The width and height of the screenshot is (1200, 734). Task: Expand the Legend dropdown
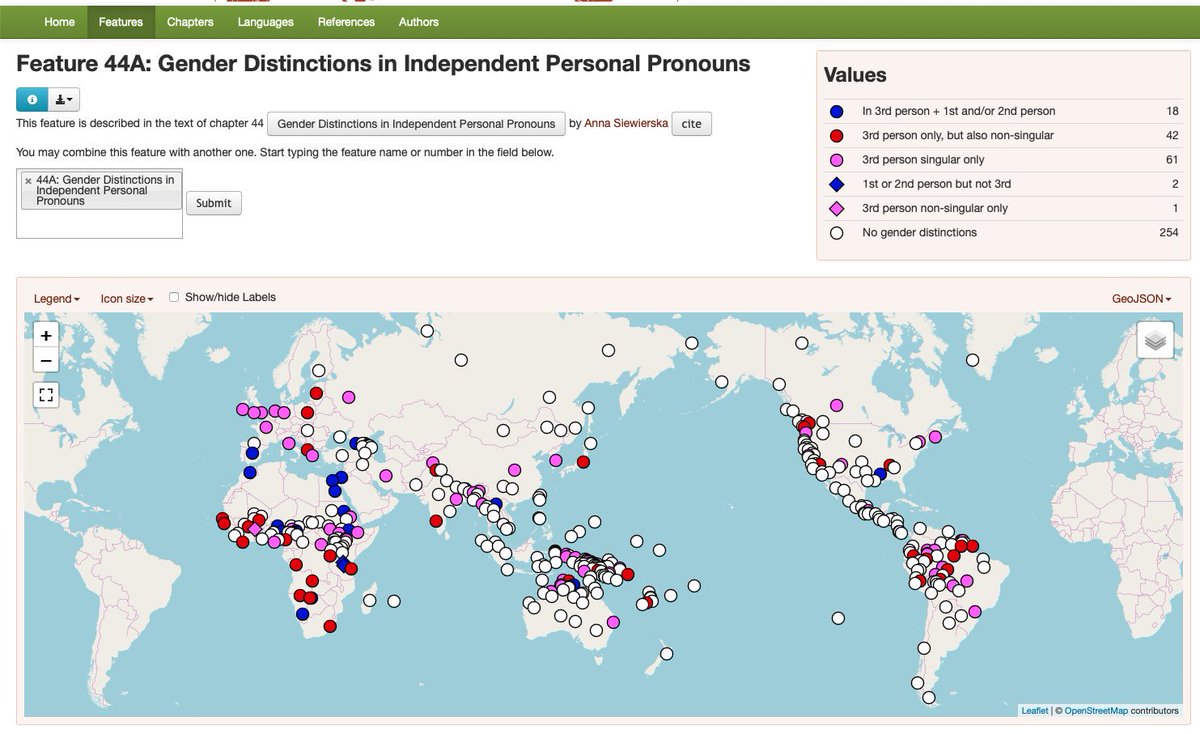click(x=57, y=298)
